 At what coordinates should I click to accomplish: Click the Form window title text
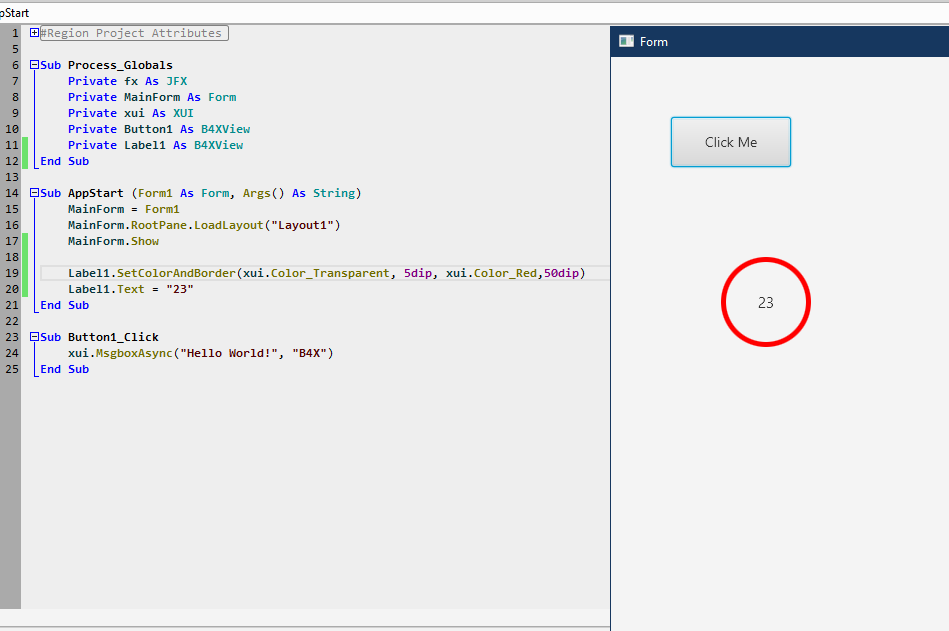pos(654,42)
